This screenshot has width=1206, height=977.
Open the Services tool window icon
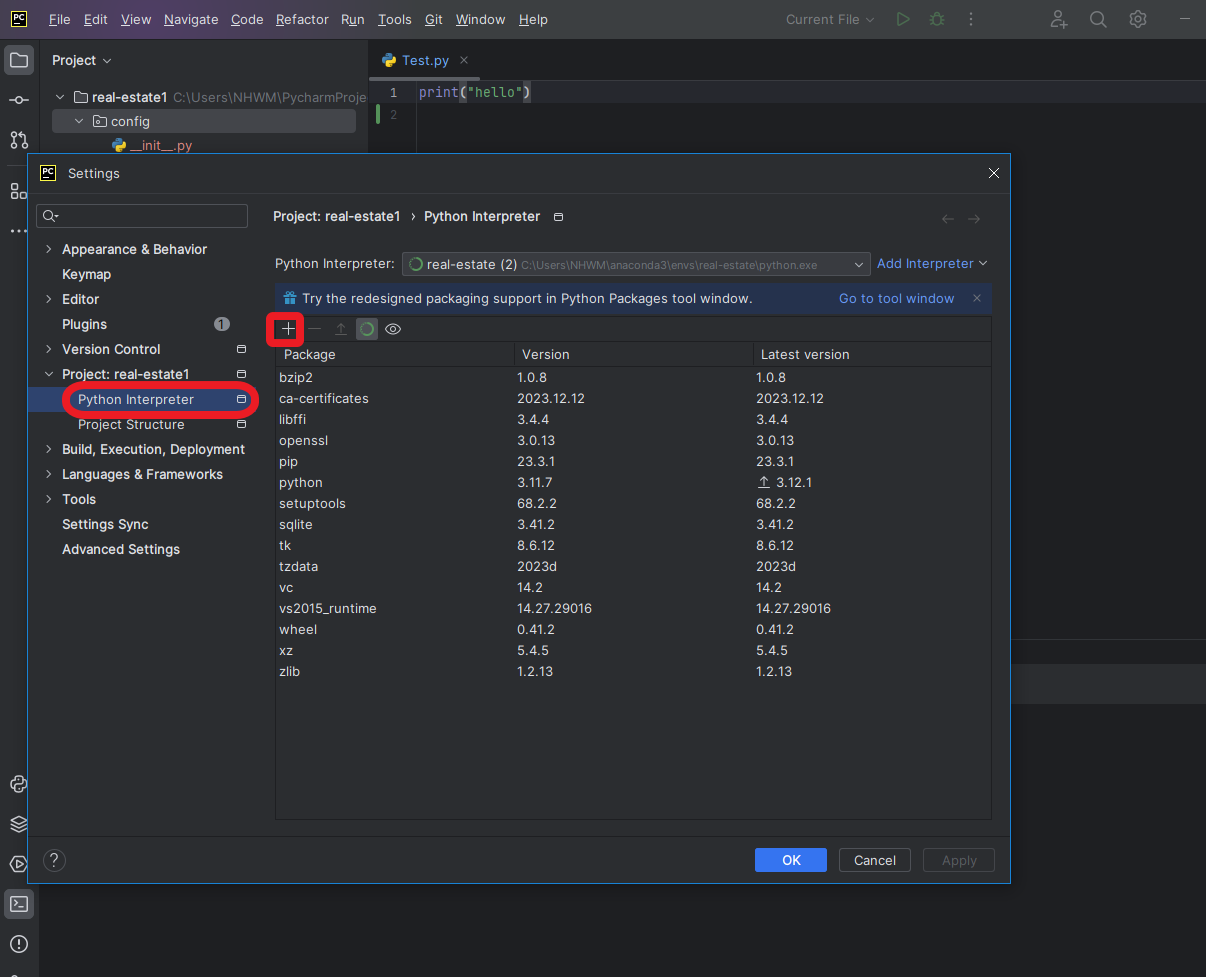point(19,864)
